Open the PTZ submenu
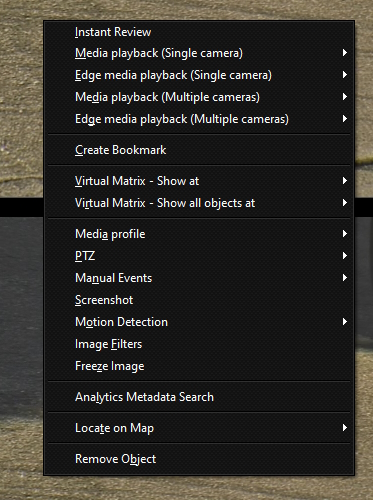The image size is (373, 500). [199, 256]
